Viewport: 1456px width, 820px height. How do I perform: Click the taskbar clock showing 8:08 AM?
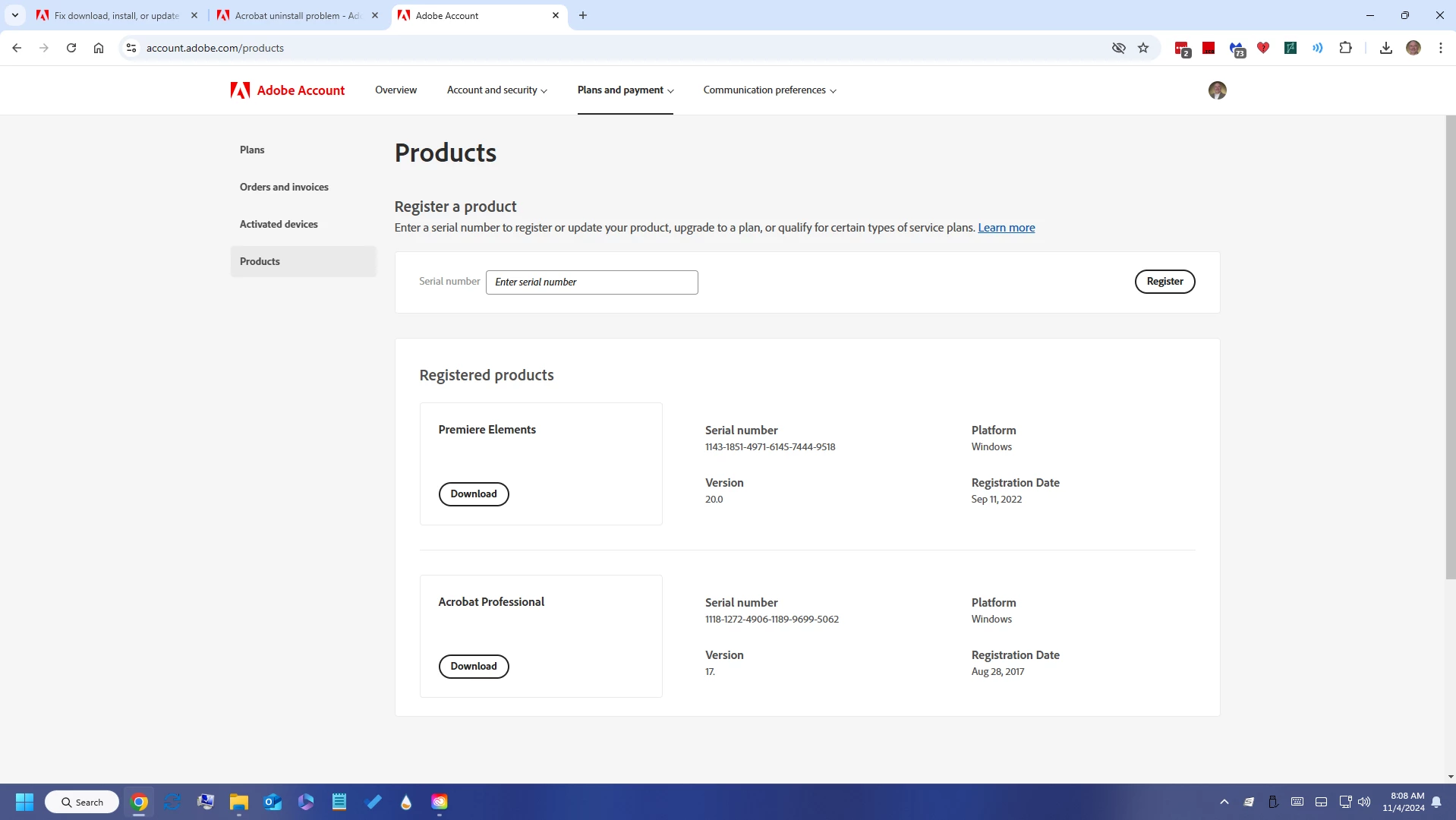1404,802
